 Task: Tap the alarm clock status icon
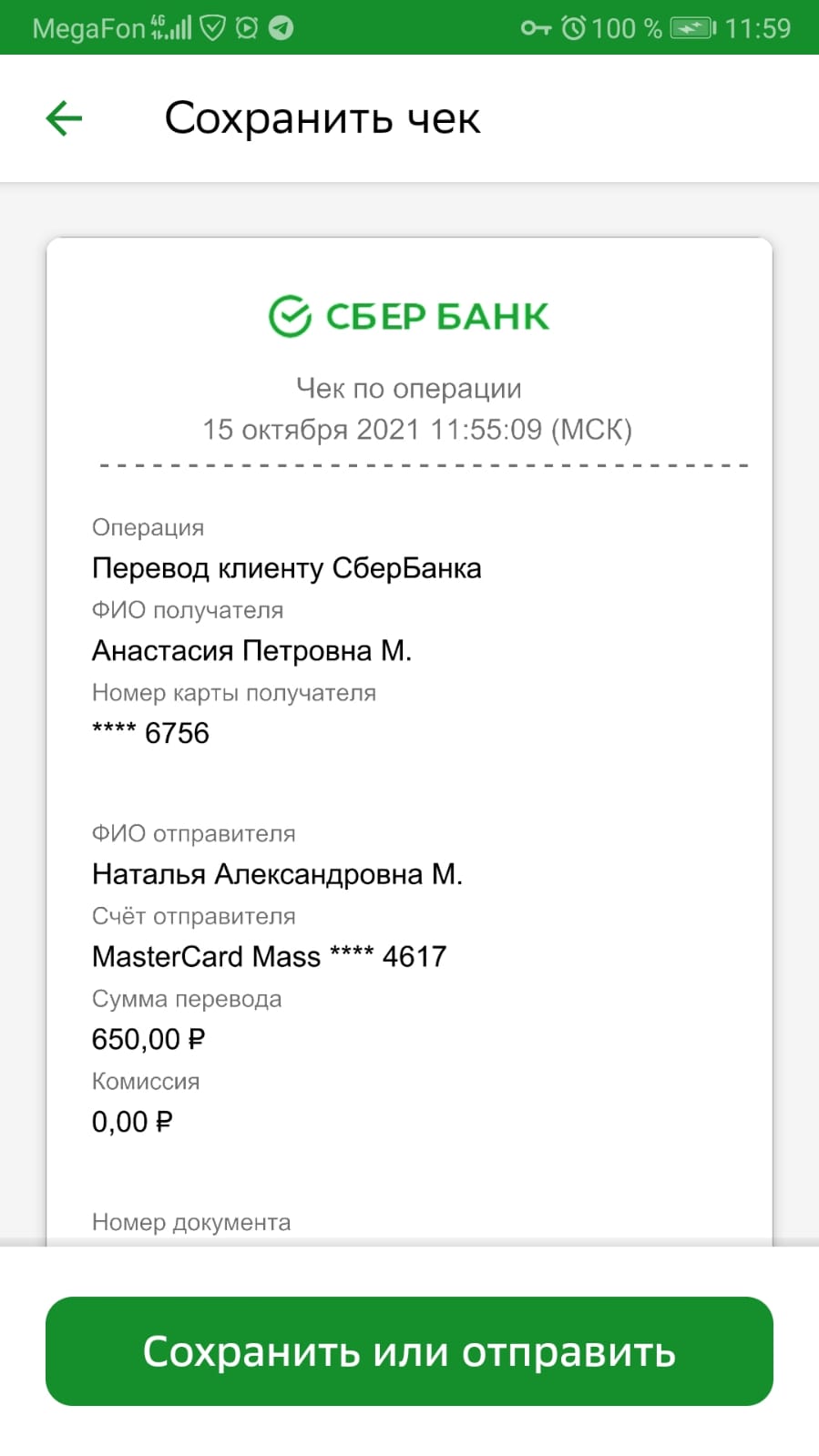tap(573, 28)
